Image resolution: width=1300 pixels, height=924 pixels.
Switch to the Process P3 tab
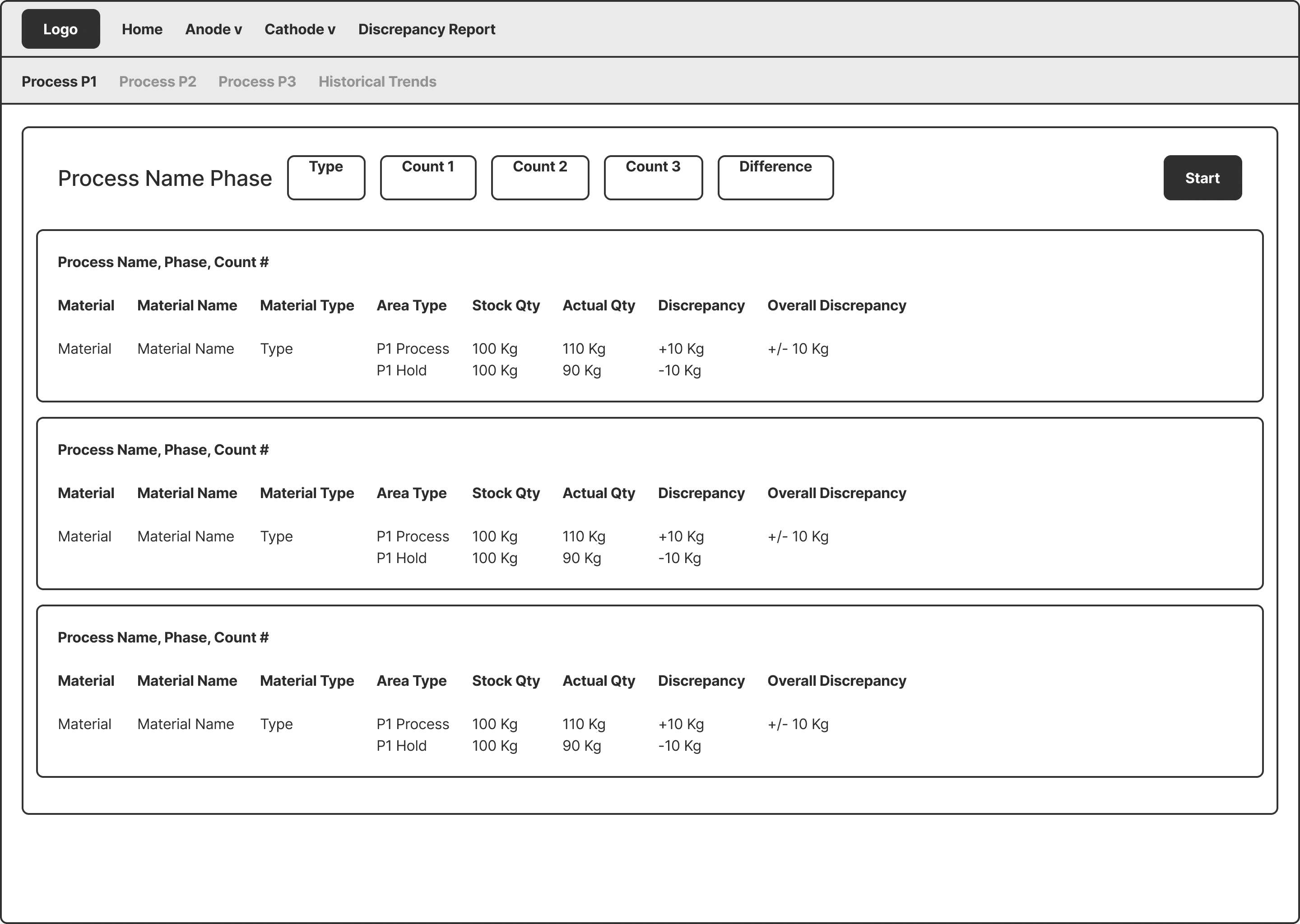tap(257, 81)
